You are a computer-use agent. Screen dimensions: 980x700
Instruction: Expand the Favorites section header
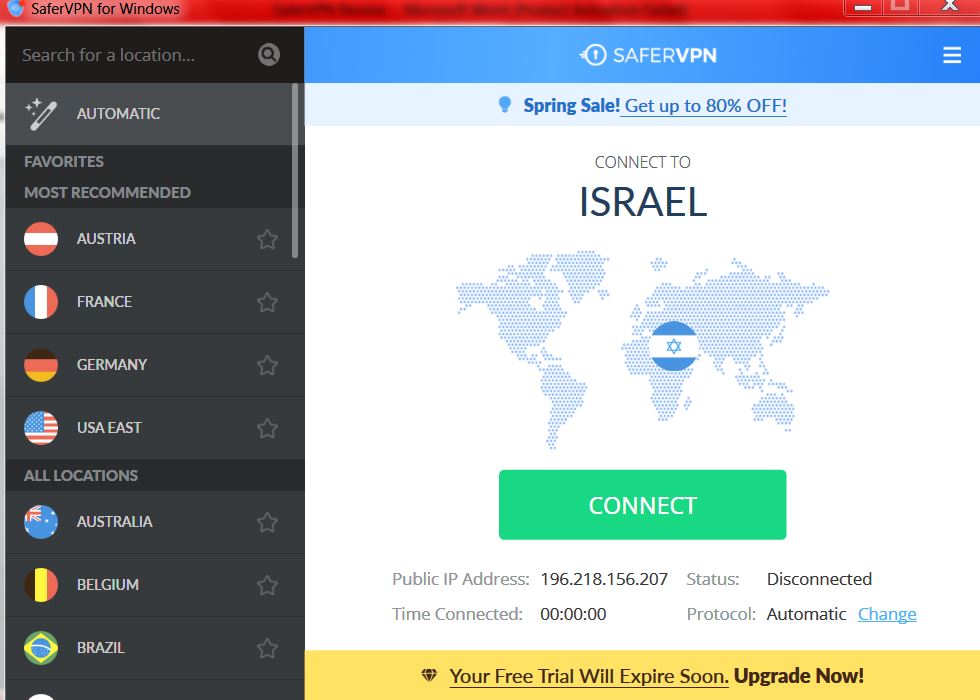click(x=64, y=162)
